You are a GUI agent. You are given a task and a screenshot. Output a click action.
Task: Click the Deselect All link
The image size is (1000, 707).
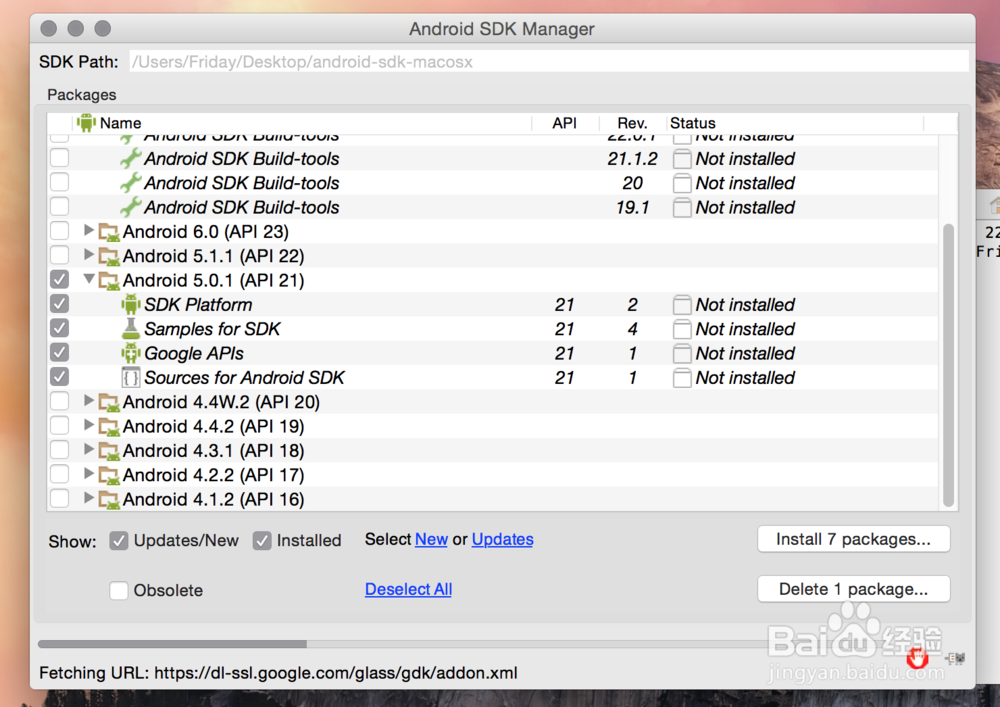(408, 589)
